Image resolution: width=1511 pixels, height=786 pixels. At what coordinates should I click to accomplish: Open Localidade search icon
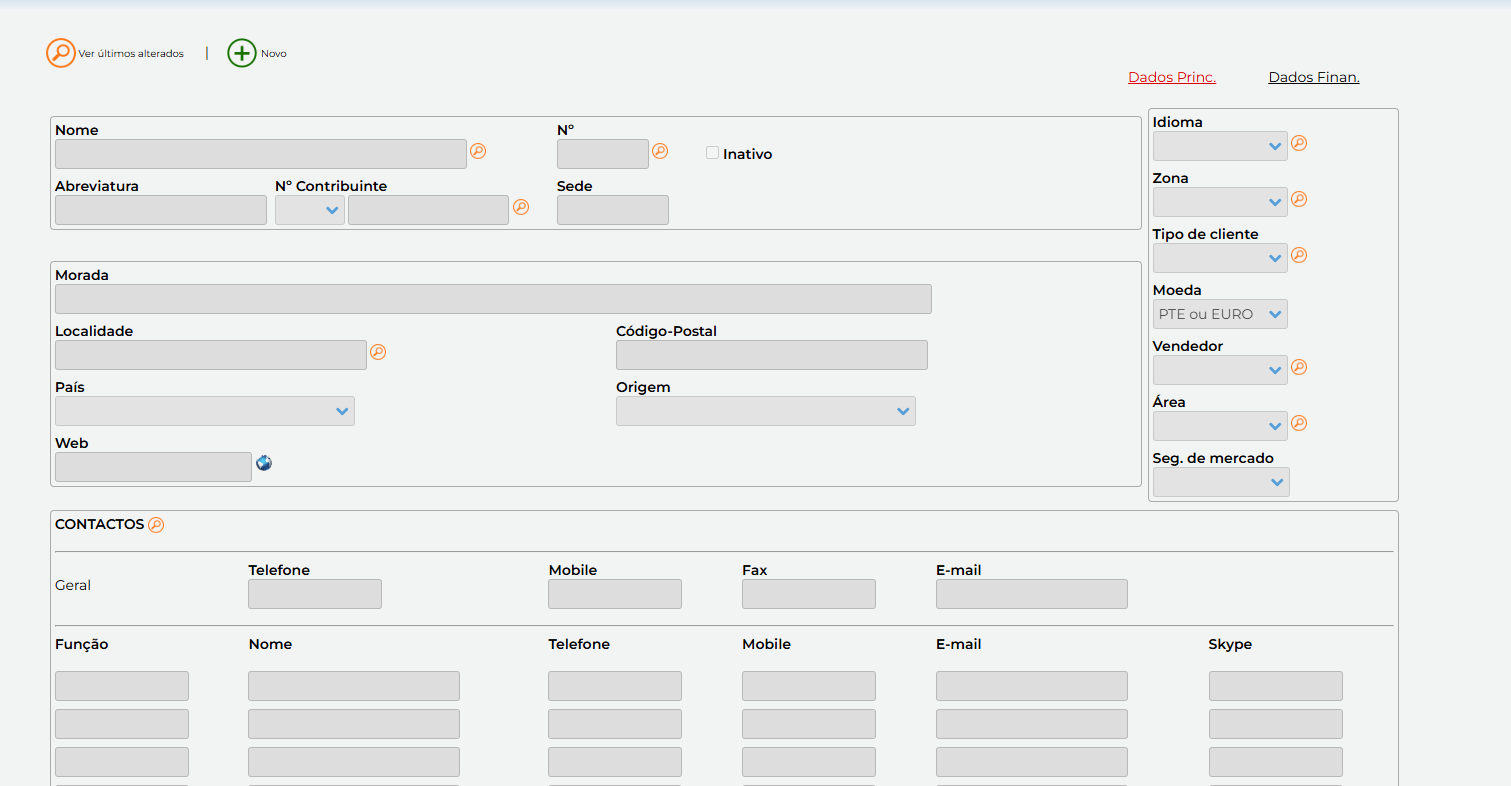pos(378,352)
